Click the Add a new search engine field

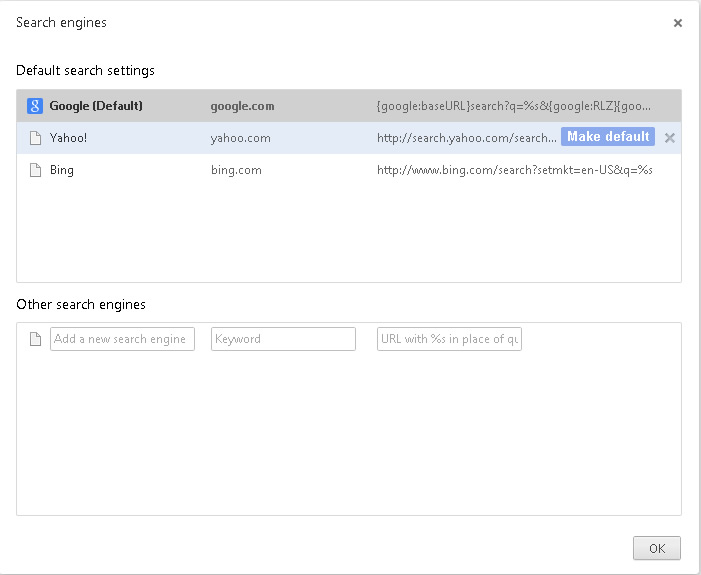[122, 339]
